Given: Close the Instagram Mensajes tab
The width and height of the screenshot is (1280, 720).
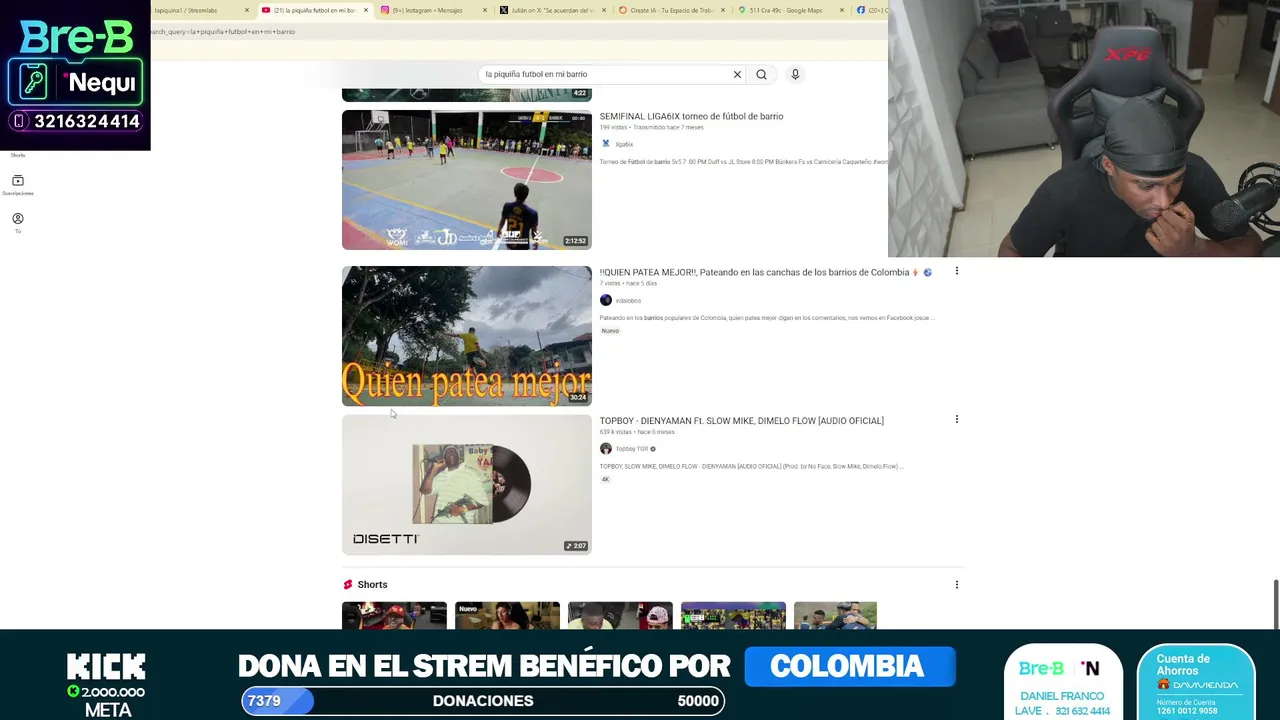Looking at the screenshot, I should coord(485,10).
